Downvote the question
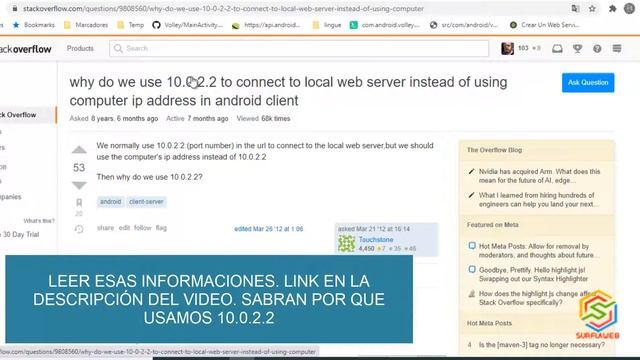Viewport: 640px width, 360px height. 79,185
